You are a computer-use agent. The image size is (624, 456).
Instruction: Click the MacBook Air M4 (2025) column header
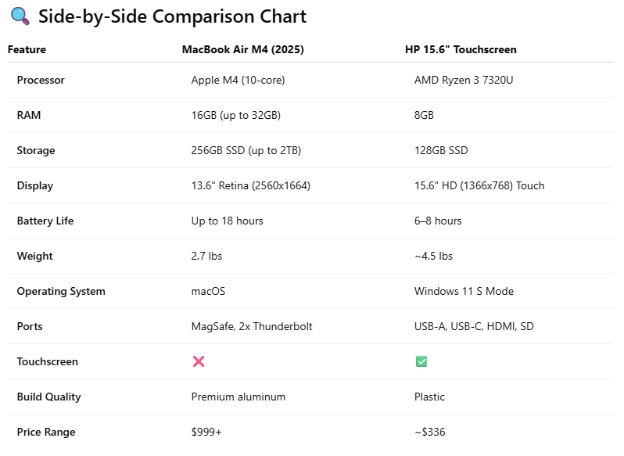(x=243, y=49)
